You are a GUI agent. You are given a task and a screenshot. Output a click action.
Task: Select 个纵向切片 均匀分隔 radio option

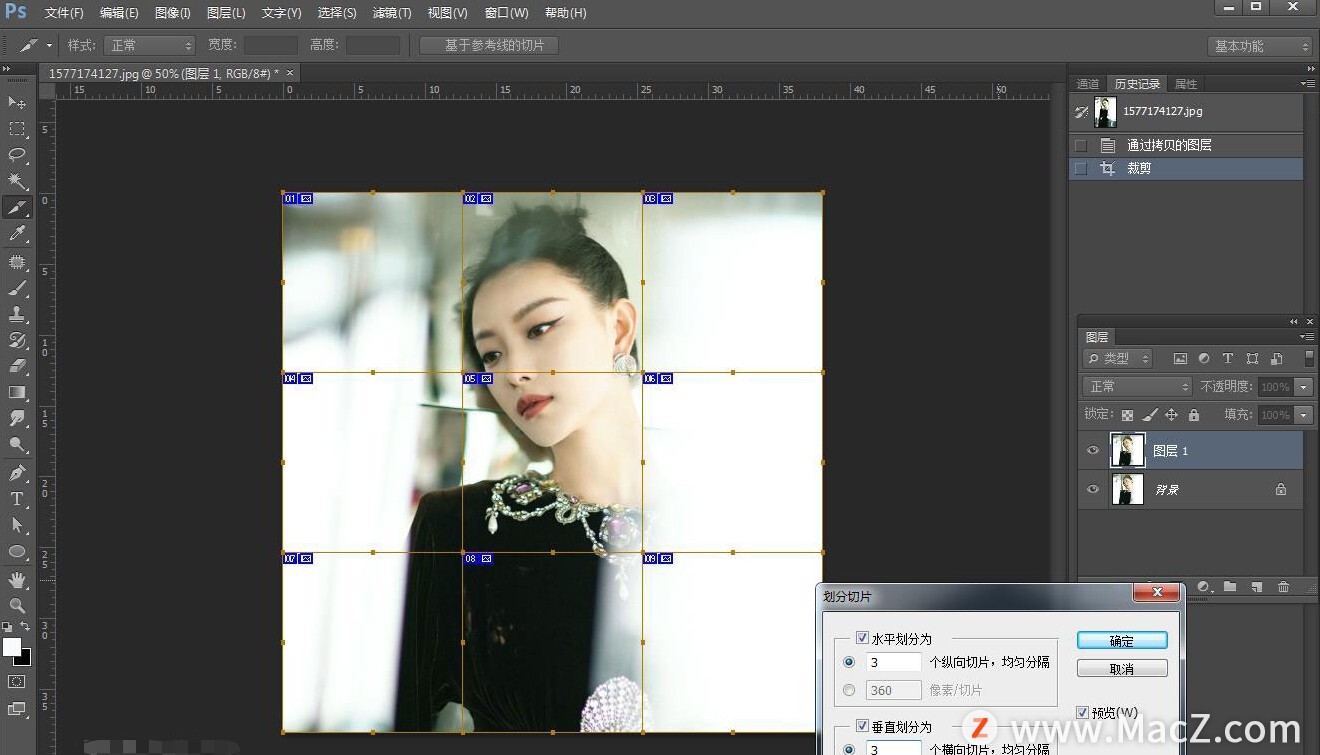pos(849,662)
